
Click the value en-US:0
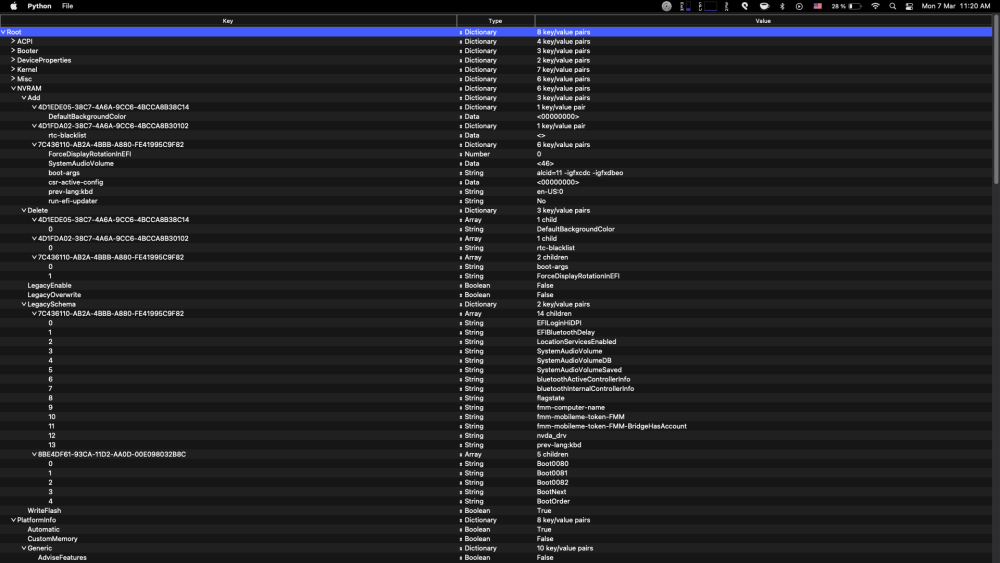coord(550,191)
